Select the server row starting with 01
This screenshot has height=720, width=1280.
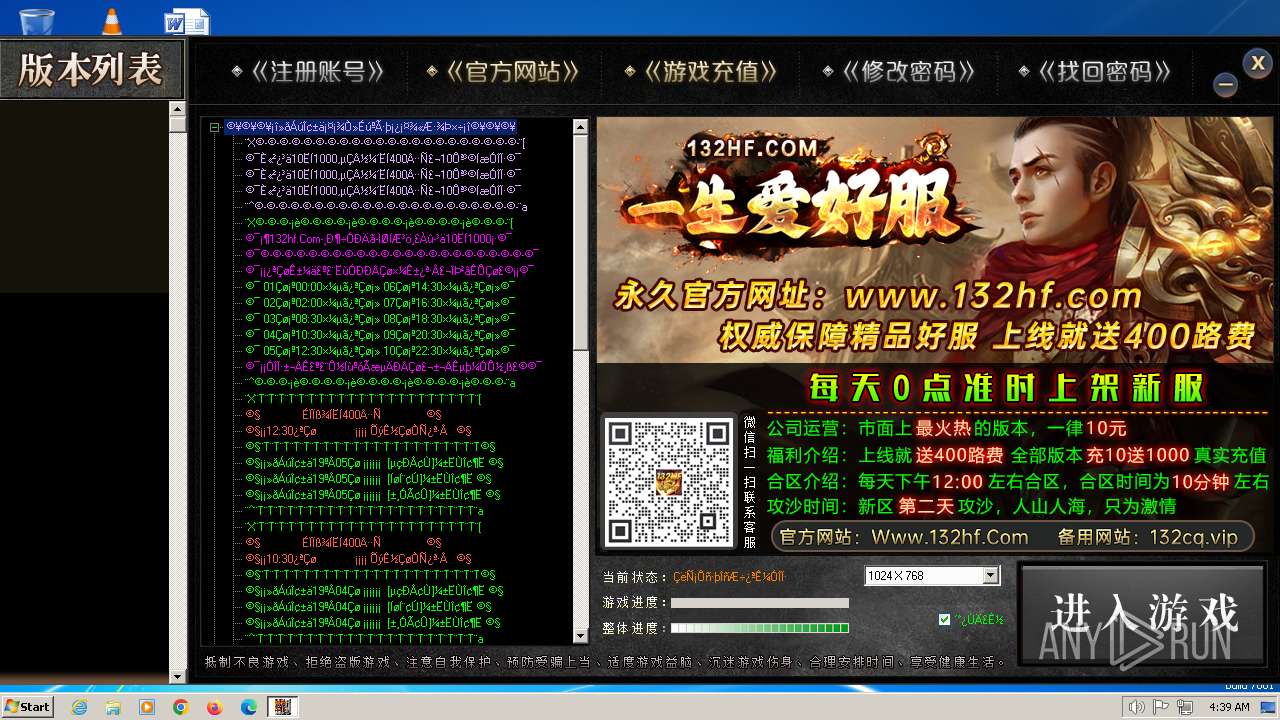tap(380, 286)
